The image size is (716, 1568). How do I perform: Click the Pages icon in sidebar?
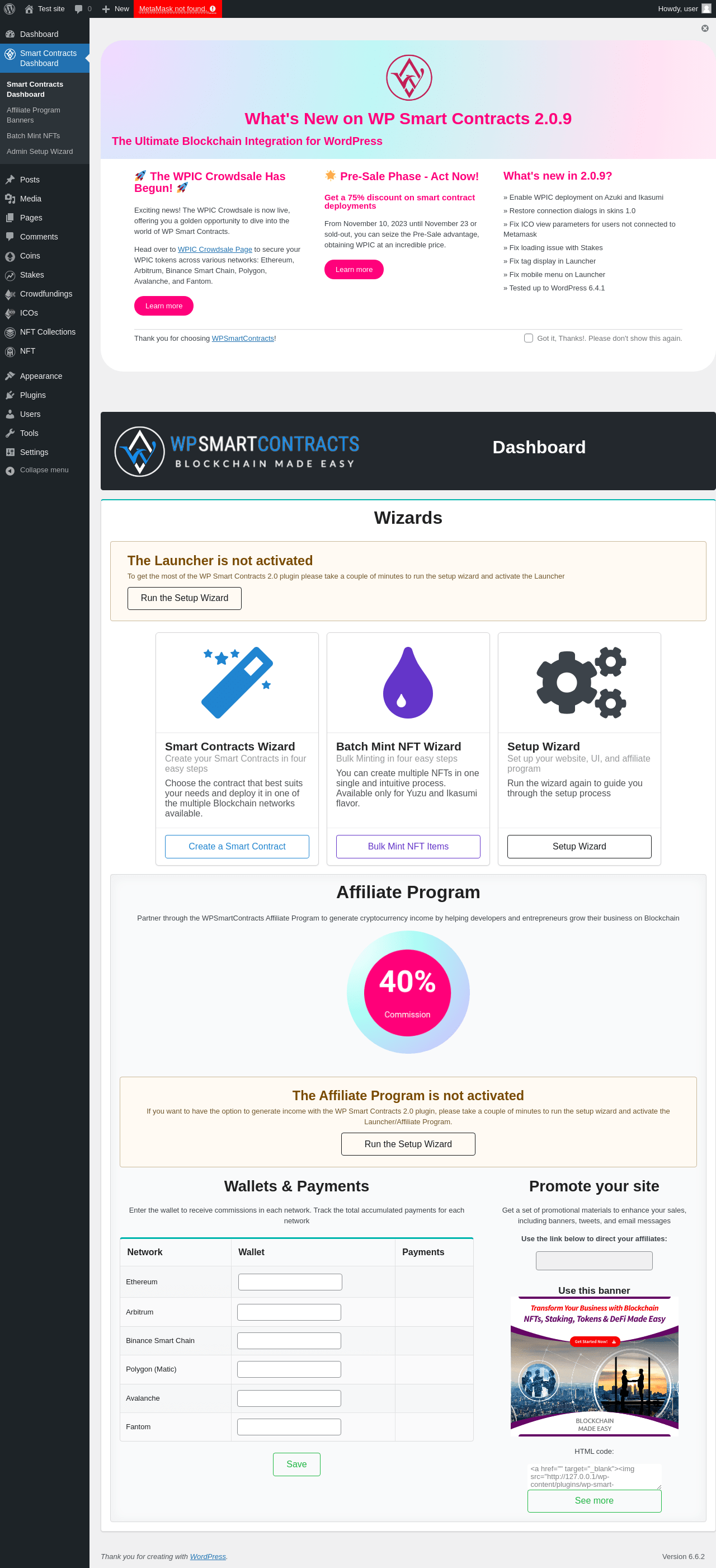pos(10,217)
